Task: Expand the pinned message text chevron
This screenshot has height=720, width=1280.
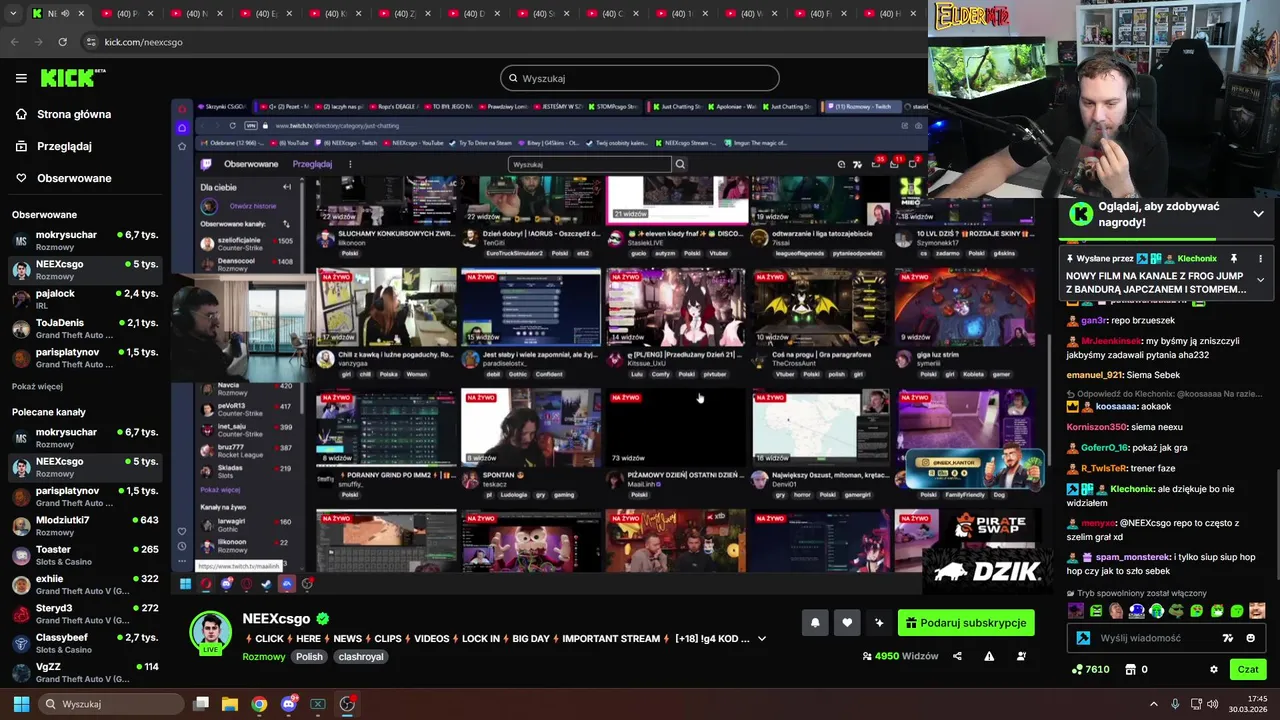Action: 1260,280
